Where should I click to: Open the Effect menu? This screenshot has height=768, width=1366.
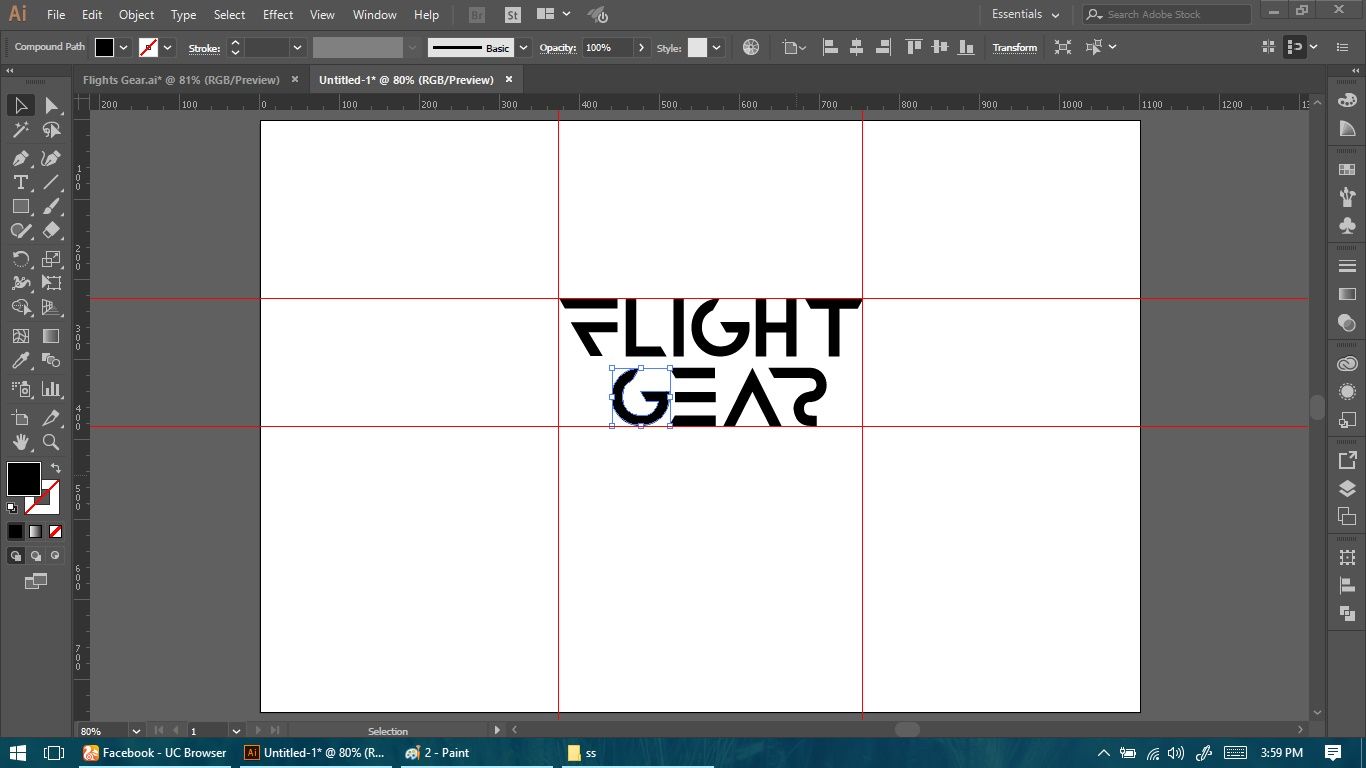pos(278,15)
